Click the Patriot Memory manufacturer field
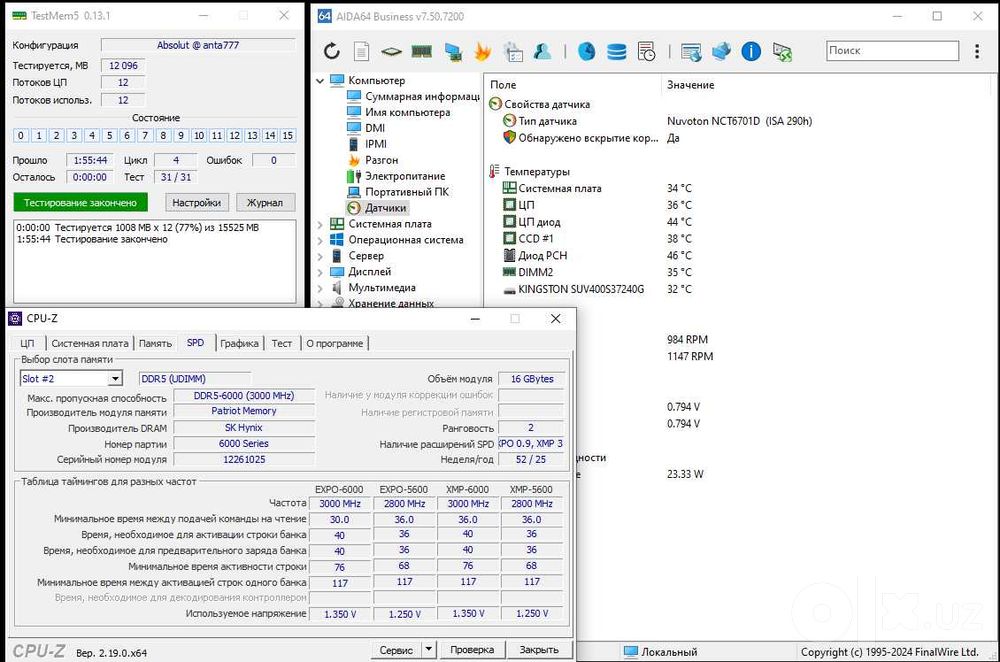This screenshot has width=1000, height=662. (x=244, y=411)
